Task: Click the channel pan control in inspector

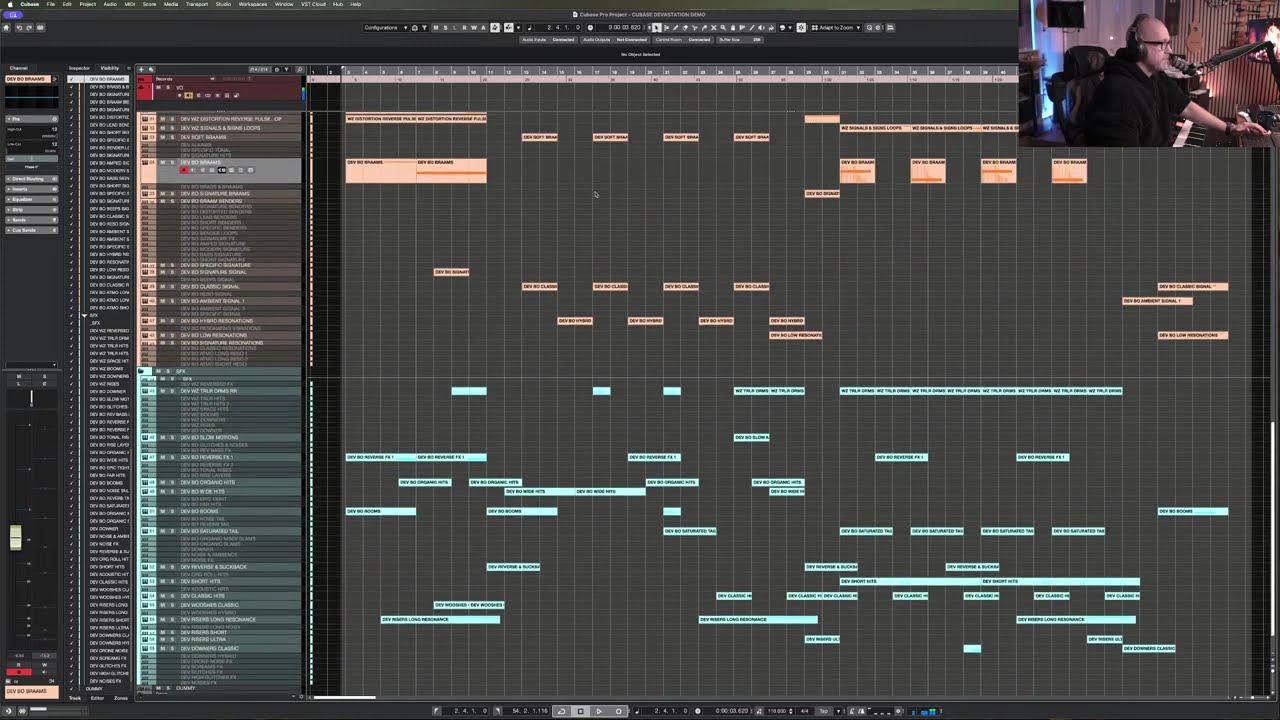Action: [x=31, y=397]
